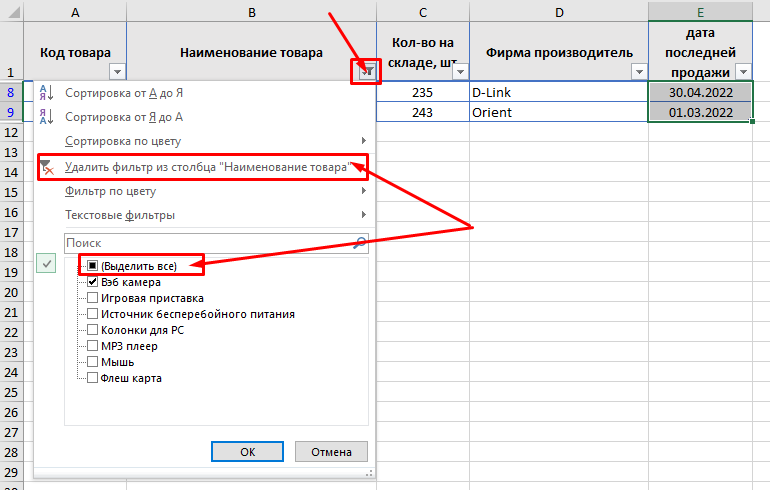
Task: Select column A header
Action: click(75, 12)
